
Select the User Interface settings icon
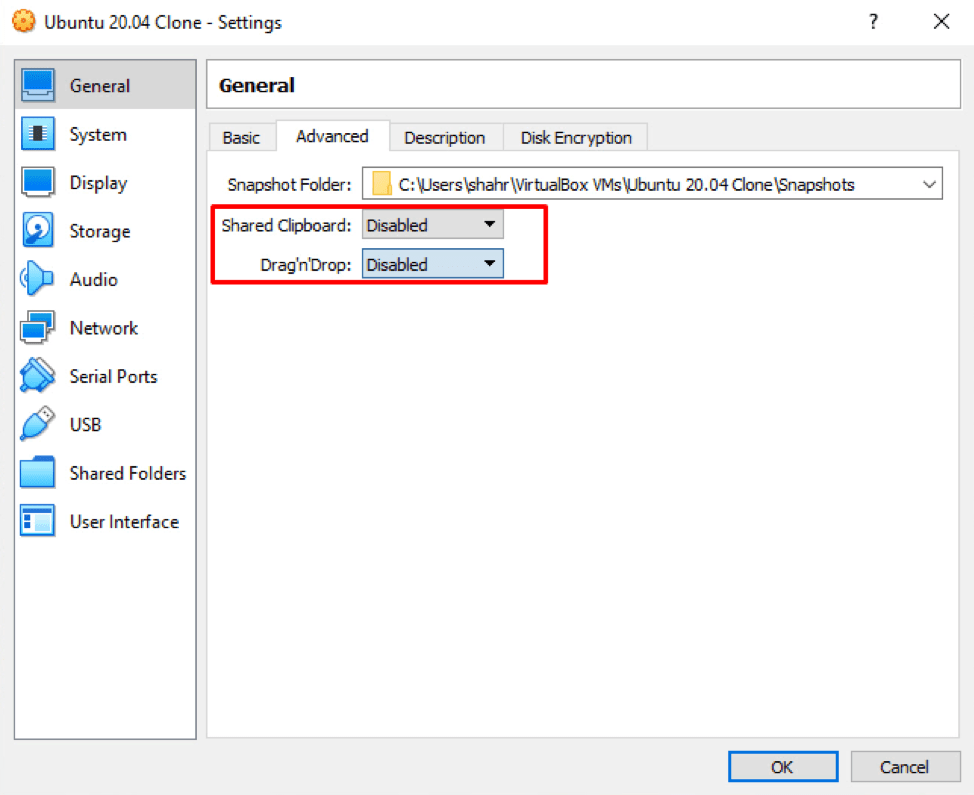36,521
